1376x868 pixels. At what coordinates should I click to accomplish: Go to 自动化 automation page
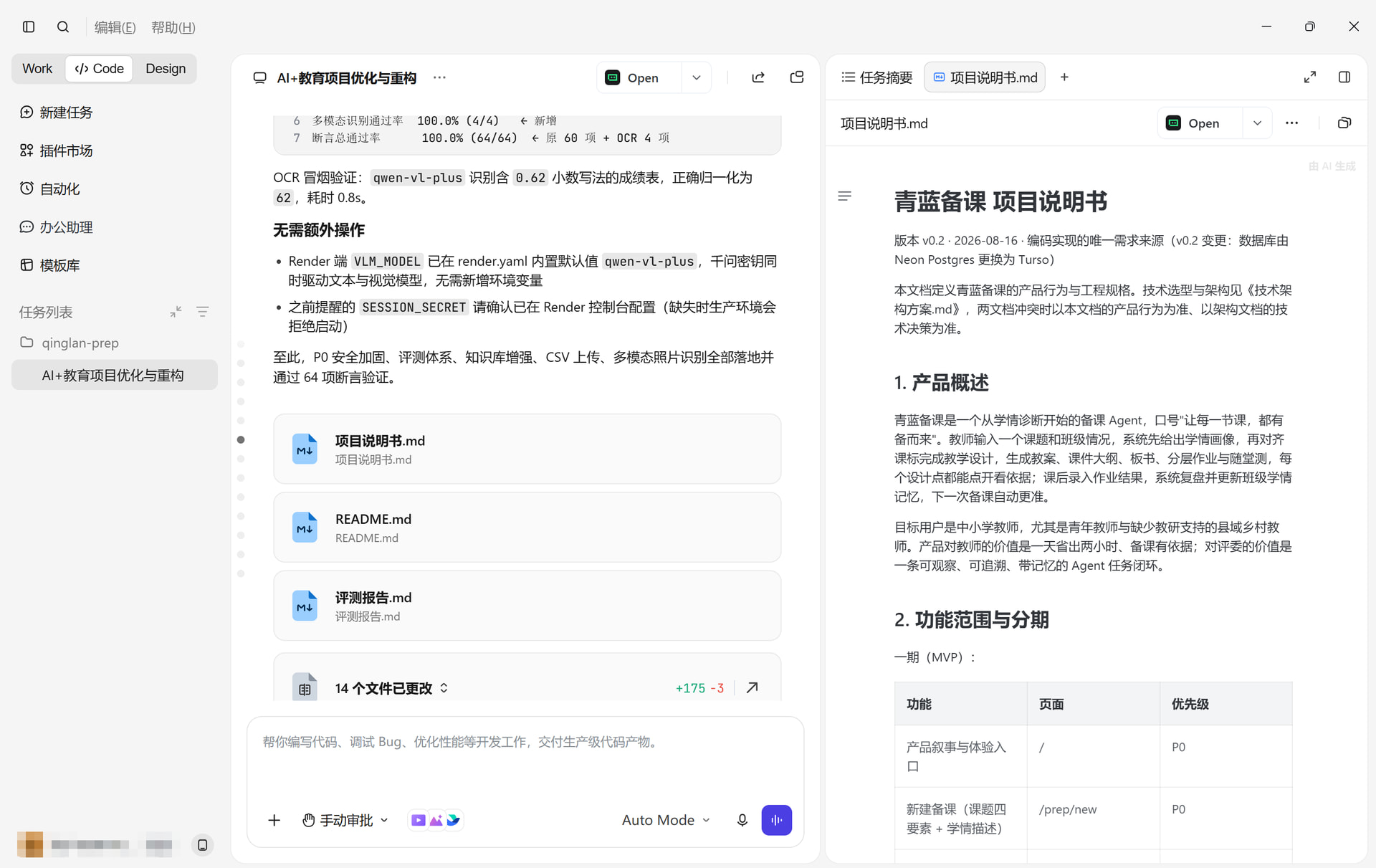pyautogui.click(x=49, y=189)
